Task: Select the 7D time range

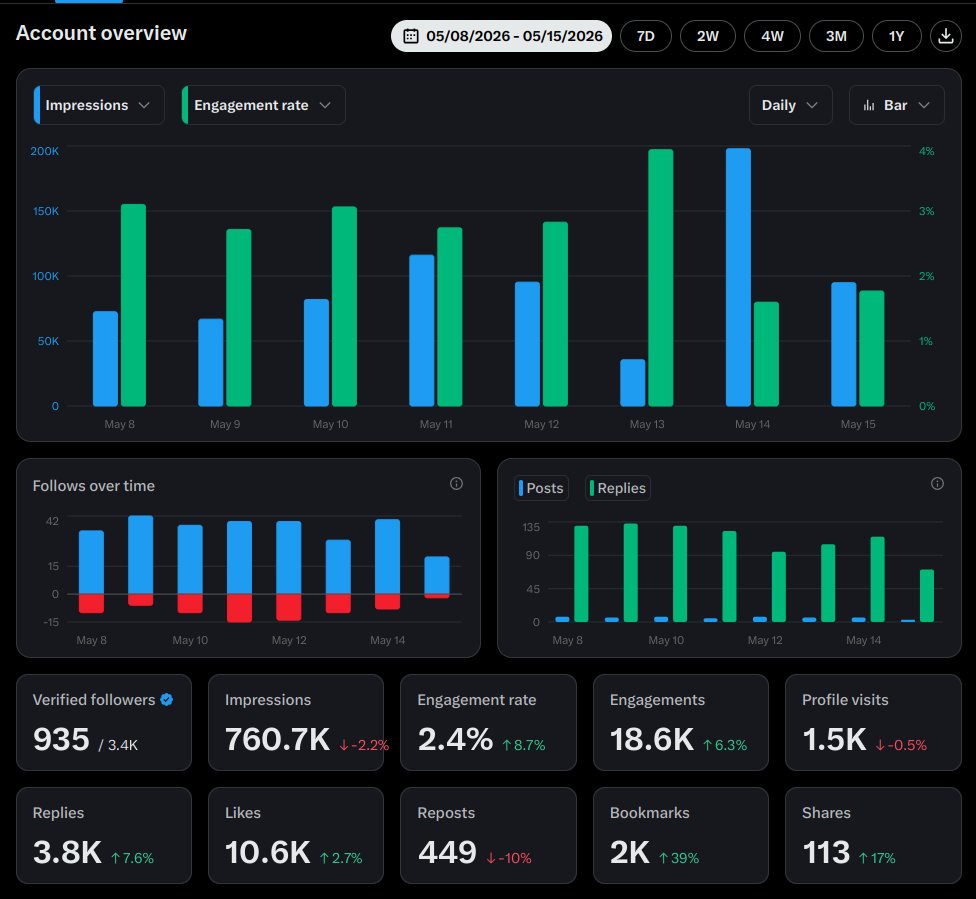Action: click(645, 36)
